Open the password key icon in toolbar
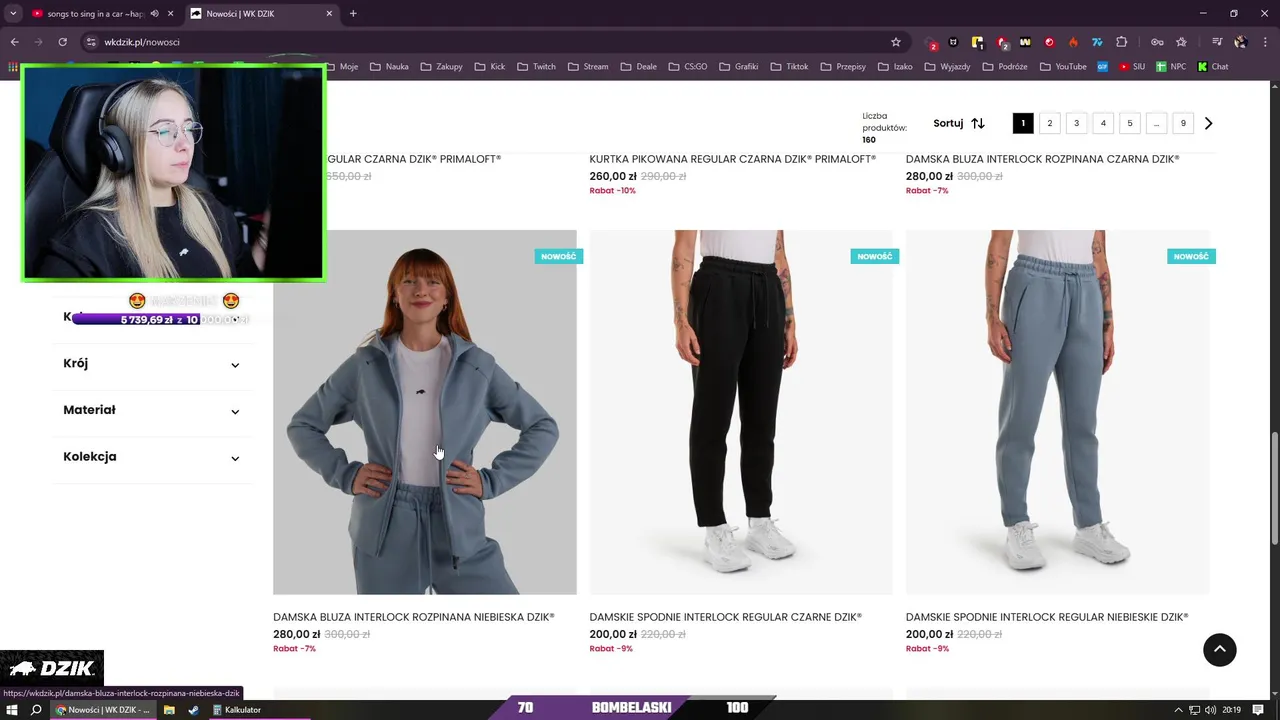 pyautogui.click(x=1157, y=42)
